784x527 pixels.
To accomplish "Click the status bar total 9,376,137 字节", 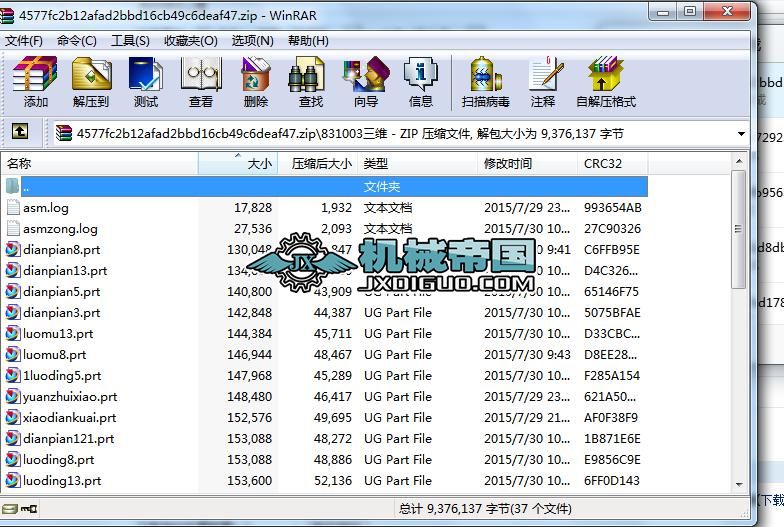I will (x=485, y=509).
